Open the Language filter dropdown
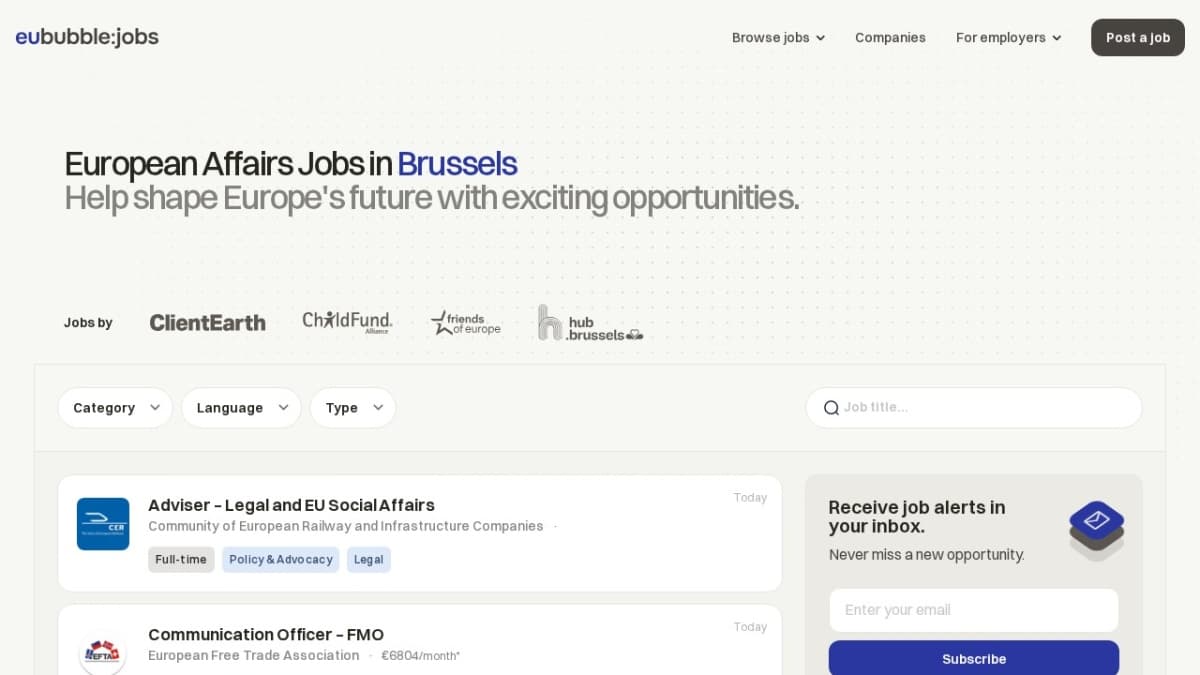 [241, 407]
